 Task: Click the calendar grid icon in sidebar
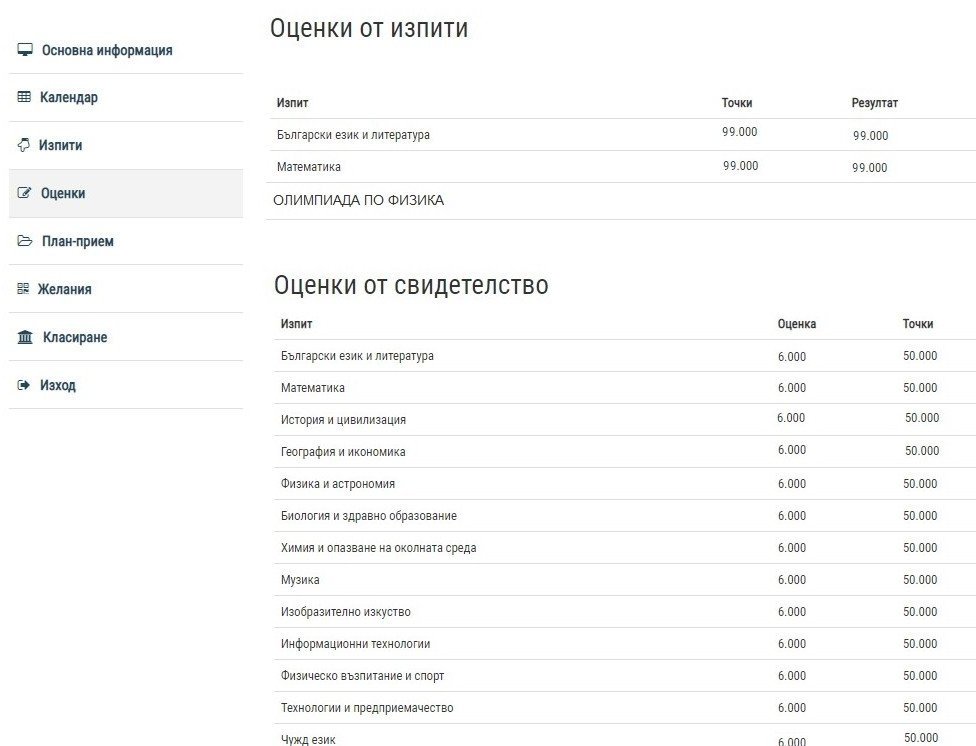pos(25,98)
